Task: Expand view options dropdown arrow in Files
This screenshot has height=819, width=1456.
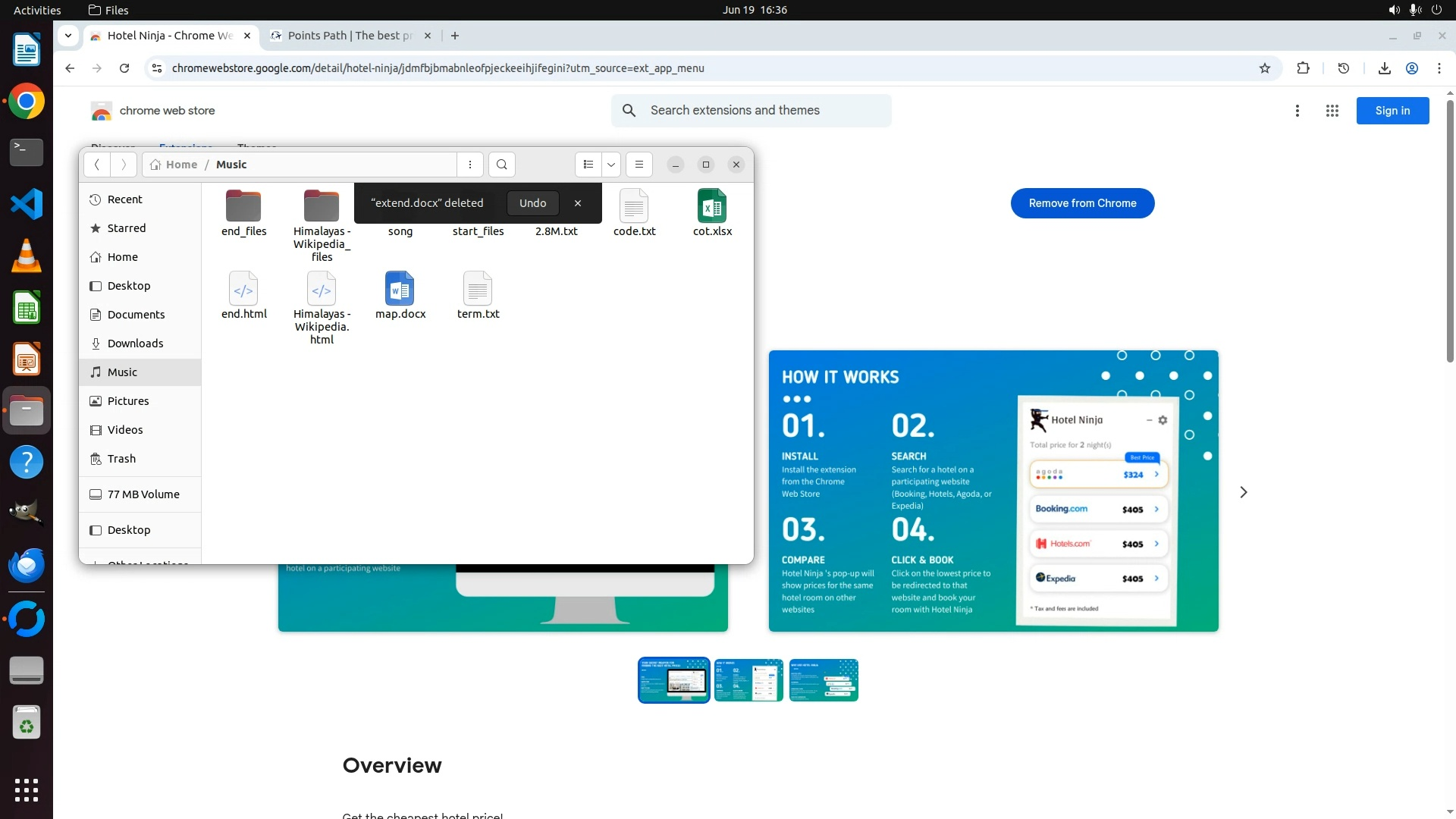Action: [610, 165]
